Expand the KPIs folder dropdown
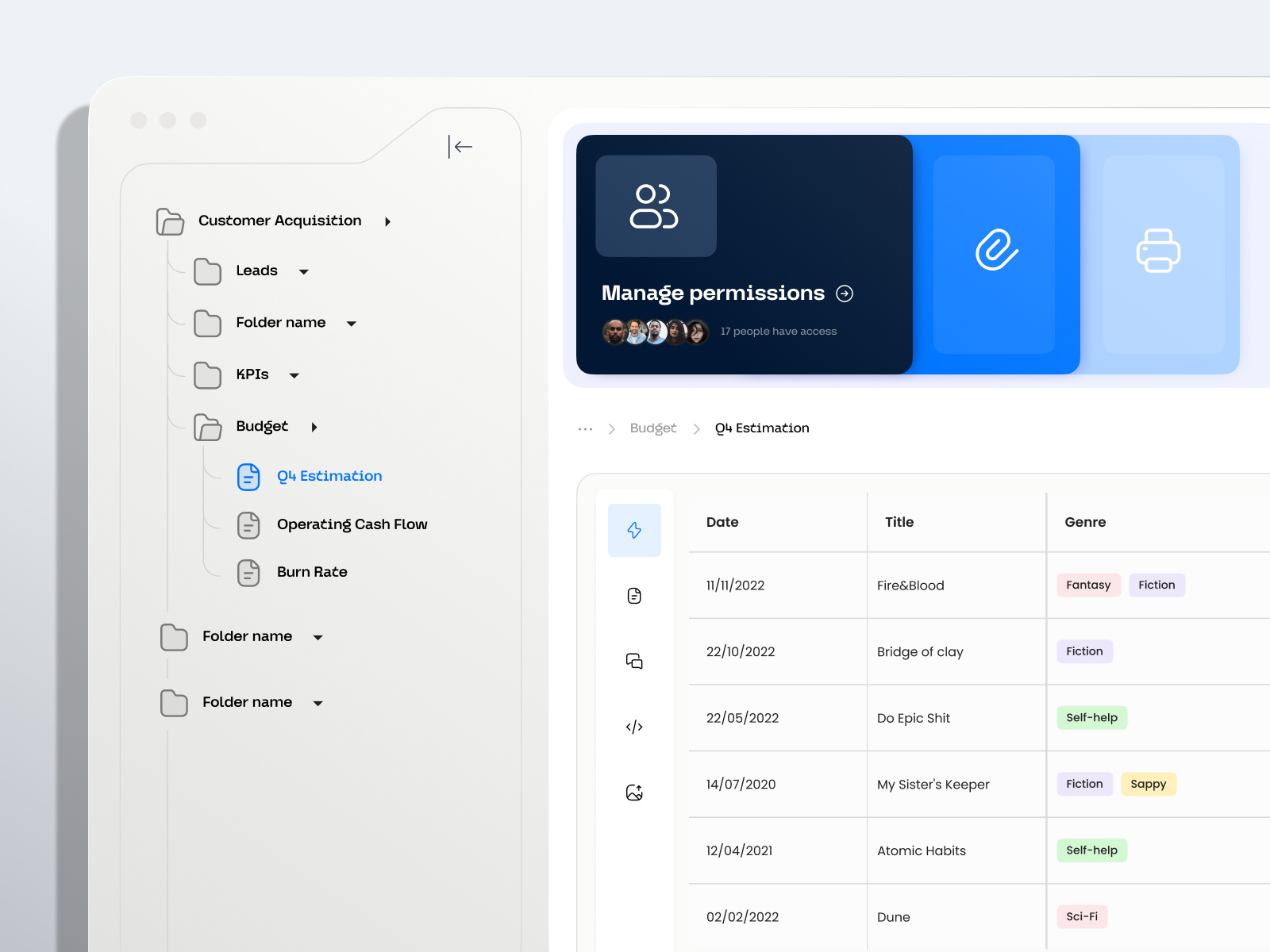This screenshot has height=952, width=1270. click(294, 375)
